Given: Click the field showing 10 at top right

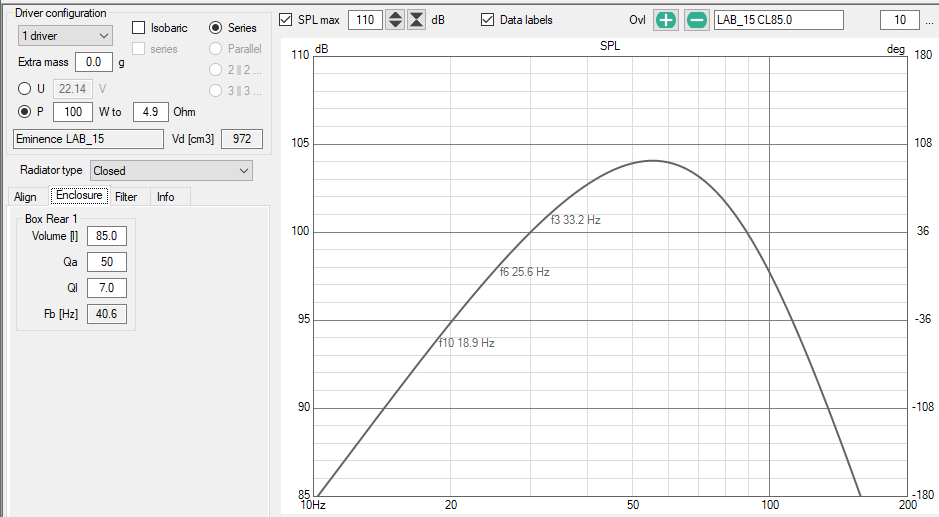Looking at the screenshot, I should tap(899, 20).
